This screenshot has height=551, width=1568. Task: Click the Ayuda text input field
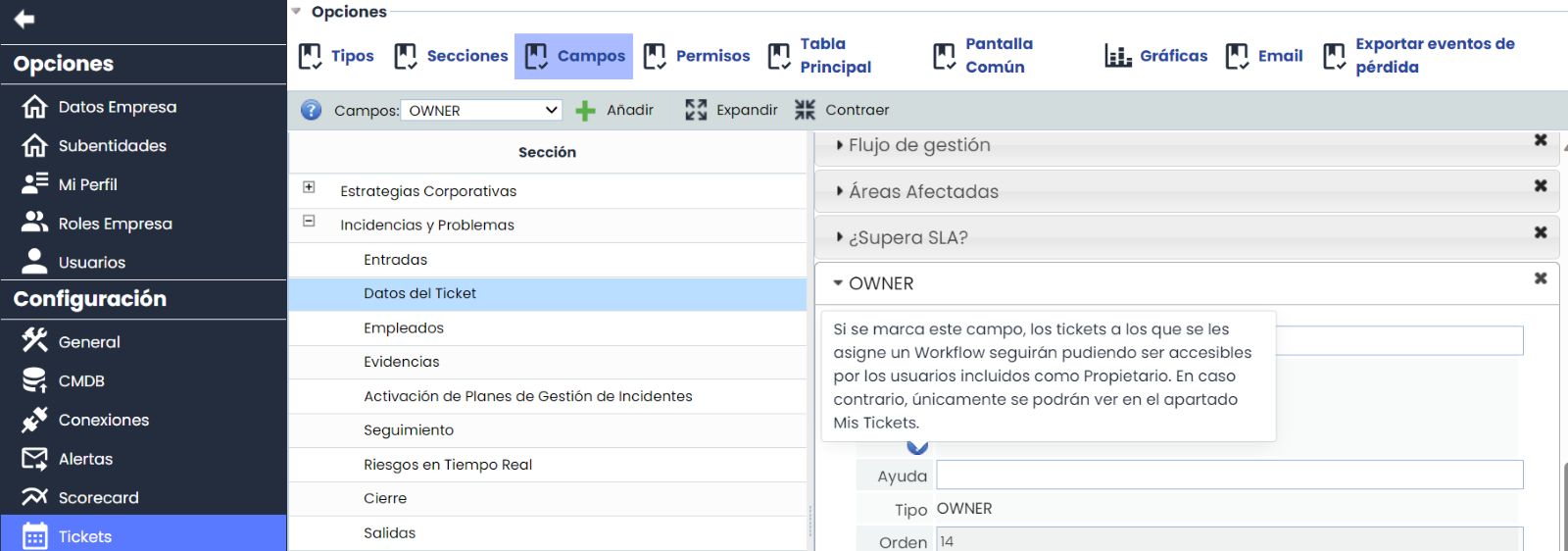pyautogui.click(x=1229, y=475)
